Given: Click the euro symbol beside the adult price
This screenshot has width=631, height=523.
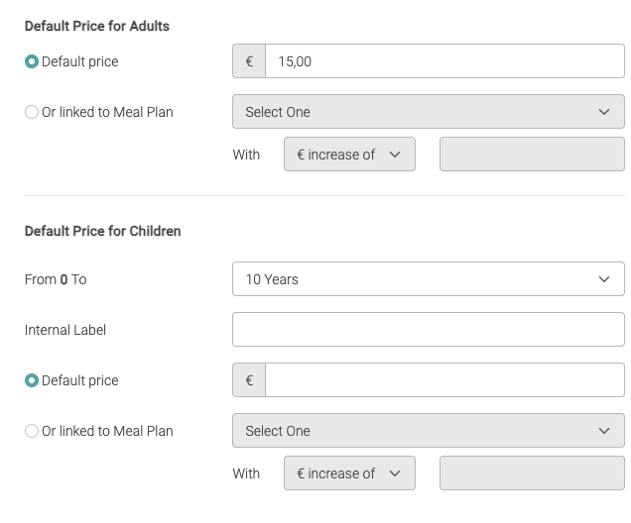Looking at the screenshot, I should (249, 61).
